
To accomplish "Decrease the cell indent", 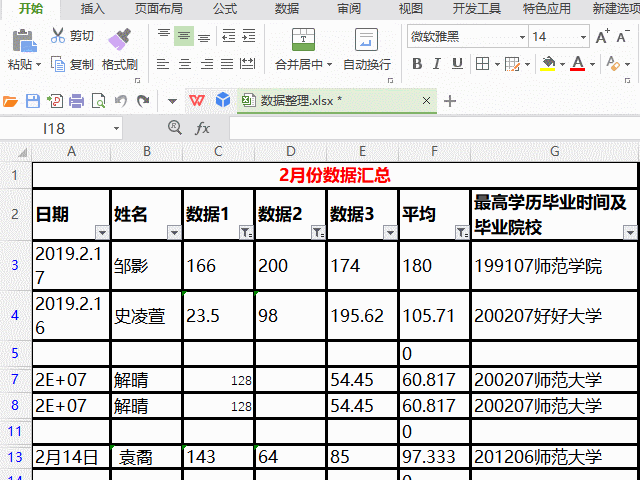I will (x=228, y=36).
